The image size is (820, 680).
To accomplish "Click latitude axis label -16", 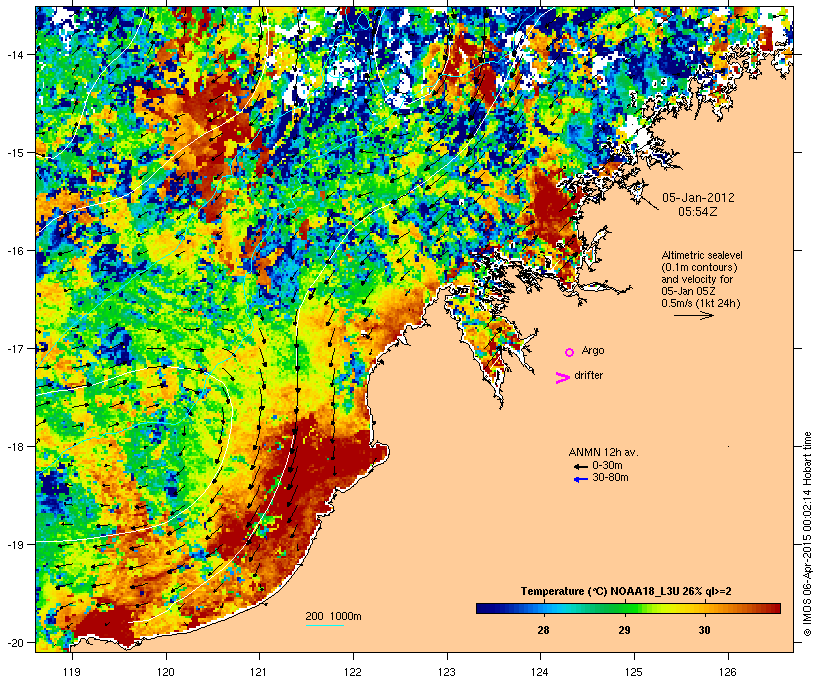I will point(14,251).
